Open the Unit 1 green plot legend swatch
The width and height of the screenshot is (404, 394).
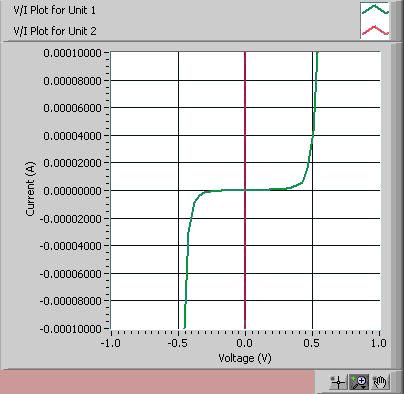375,10
